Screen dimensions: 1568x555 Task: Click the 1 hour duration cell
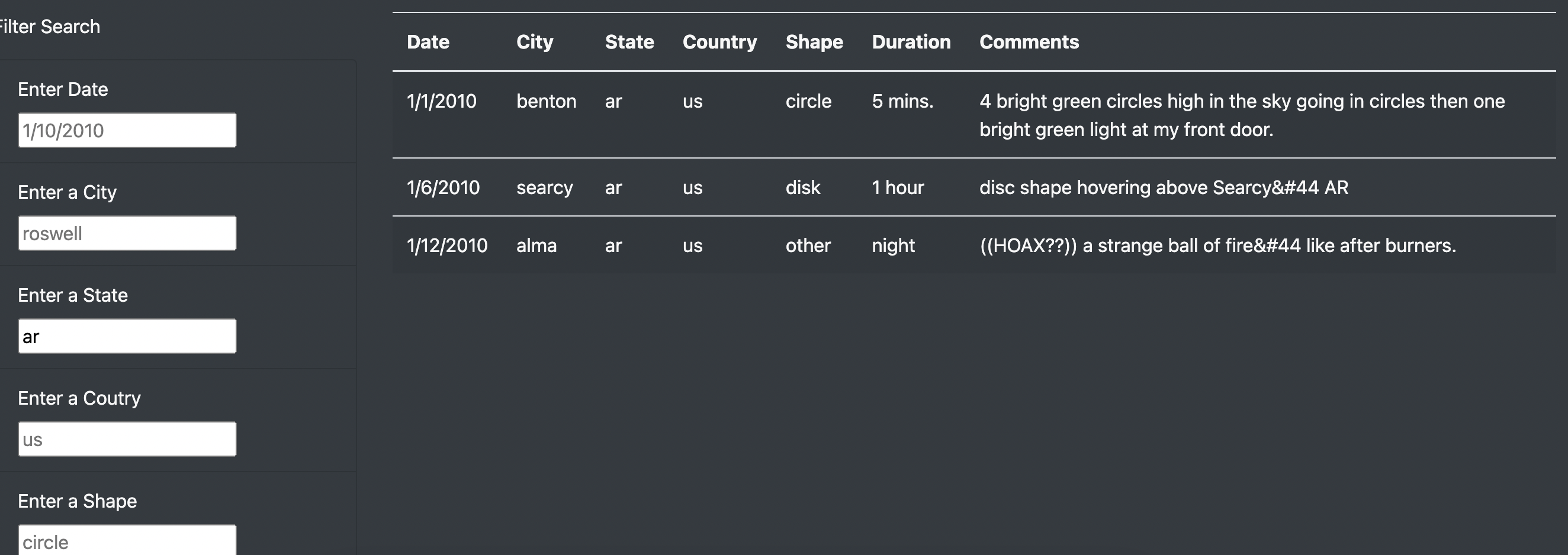(897, 188)
